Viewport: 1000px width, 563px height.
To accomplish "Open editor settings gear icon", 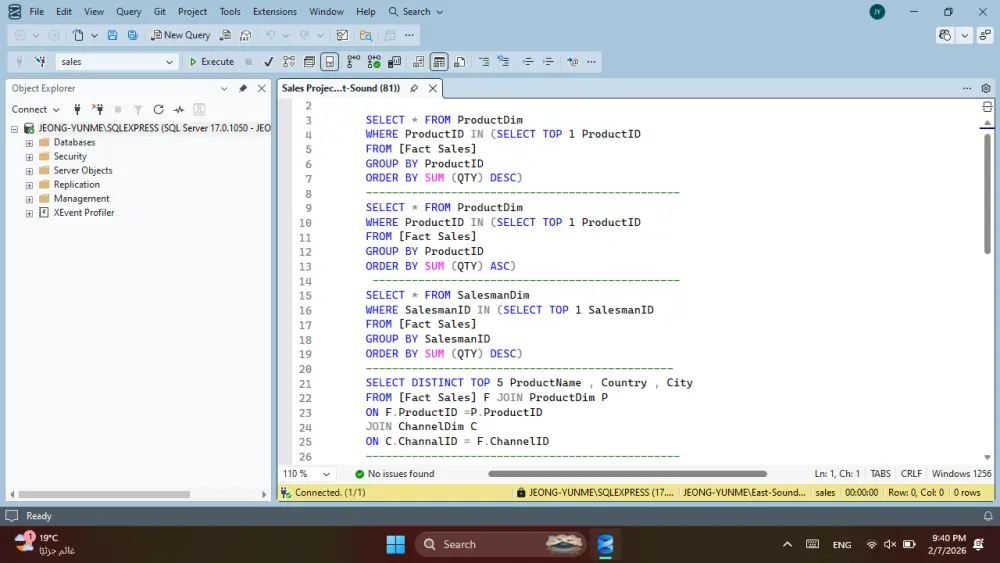I will [986, 88].
